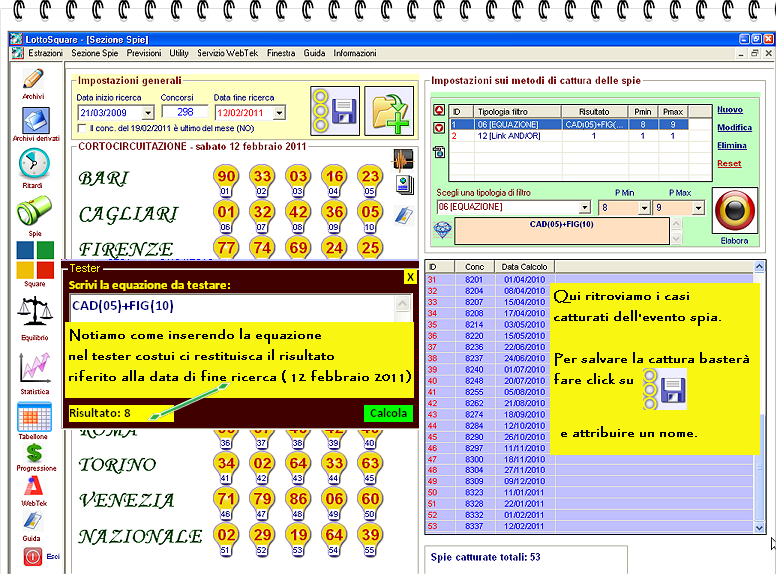Click the Torino ball number 34

(226, 463)
